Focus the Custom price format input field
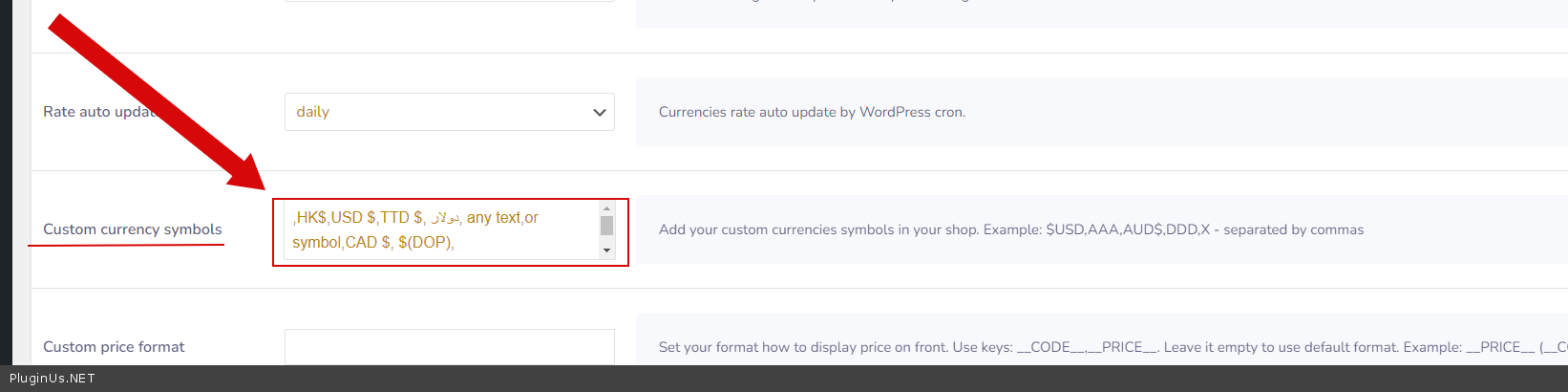This screenshot has width=1568, height=392. [x=449, y=346]
